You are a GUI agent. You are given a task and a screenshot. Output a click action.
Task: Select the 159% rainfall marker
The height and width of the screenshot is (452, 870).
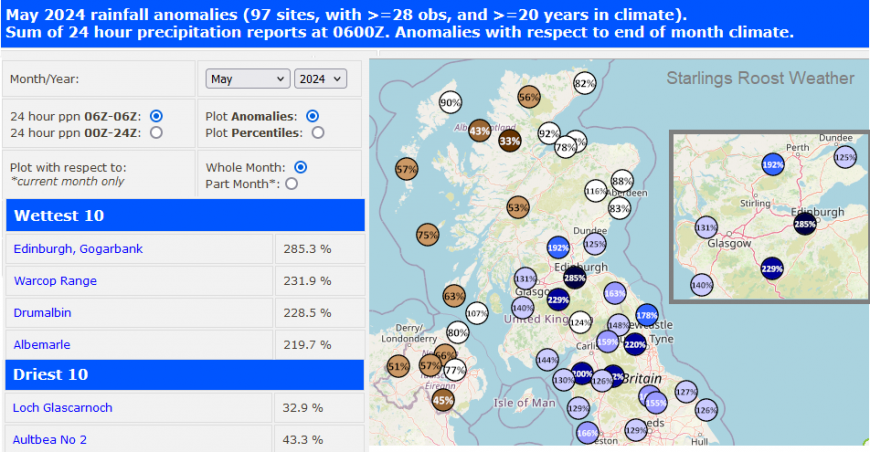click(608, 342)
